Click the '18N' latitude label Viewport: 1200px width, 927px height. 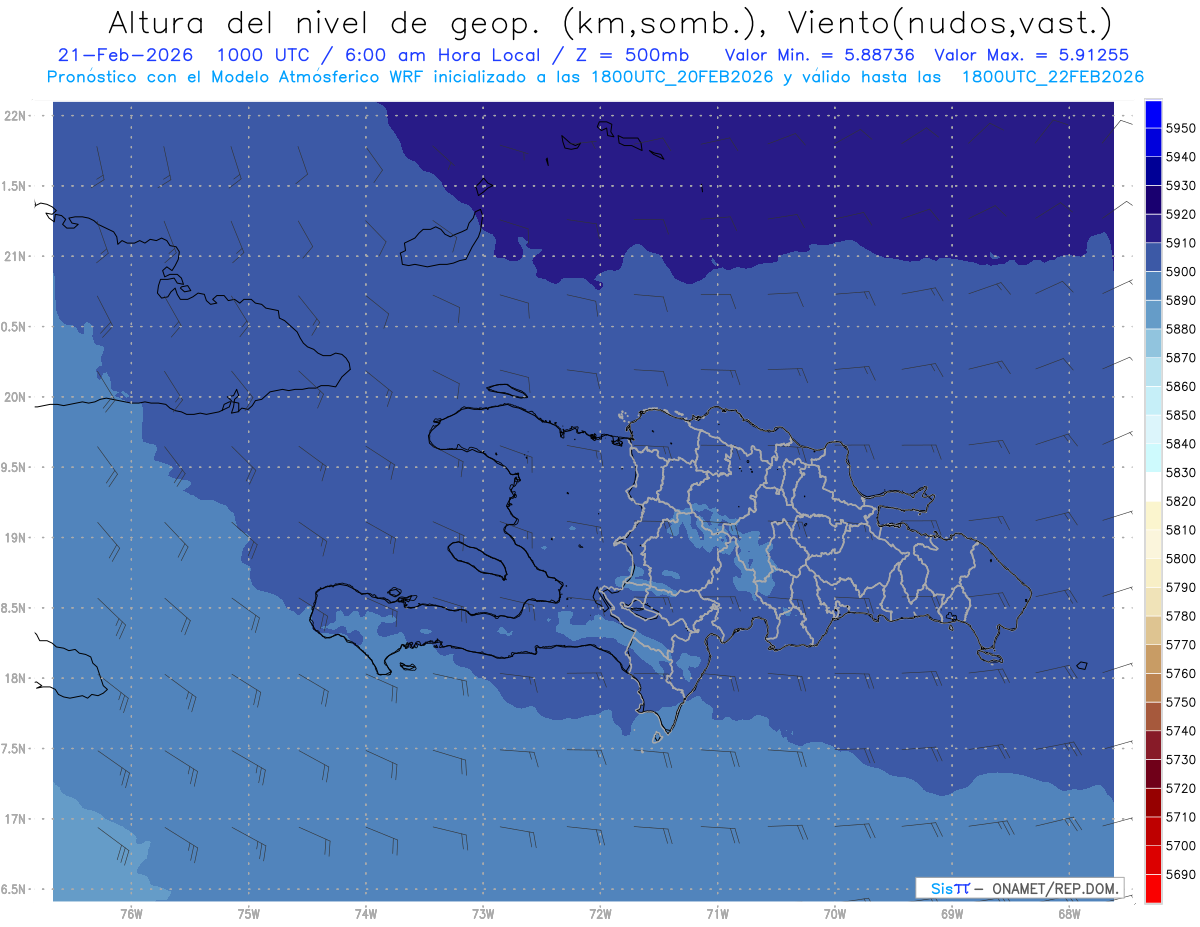(15, 679)
